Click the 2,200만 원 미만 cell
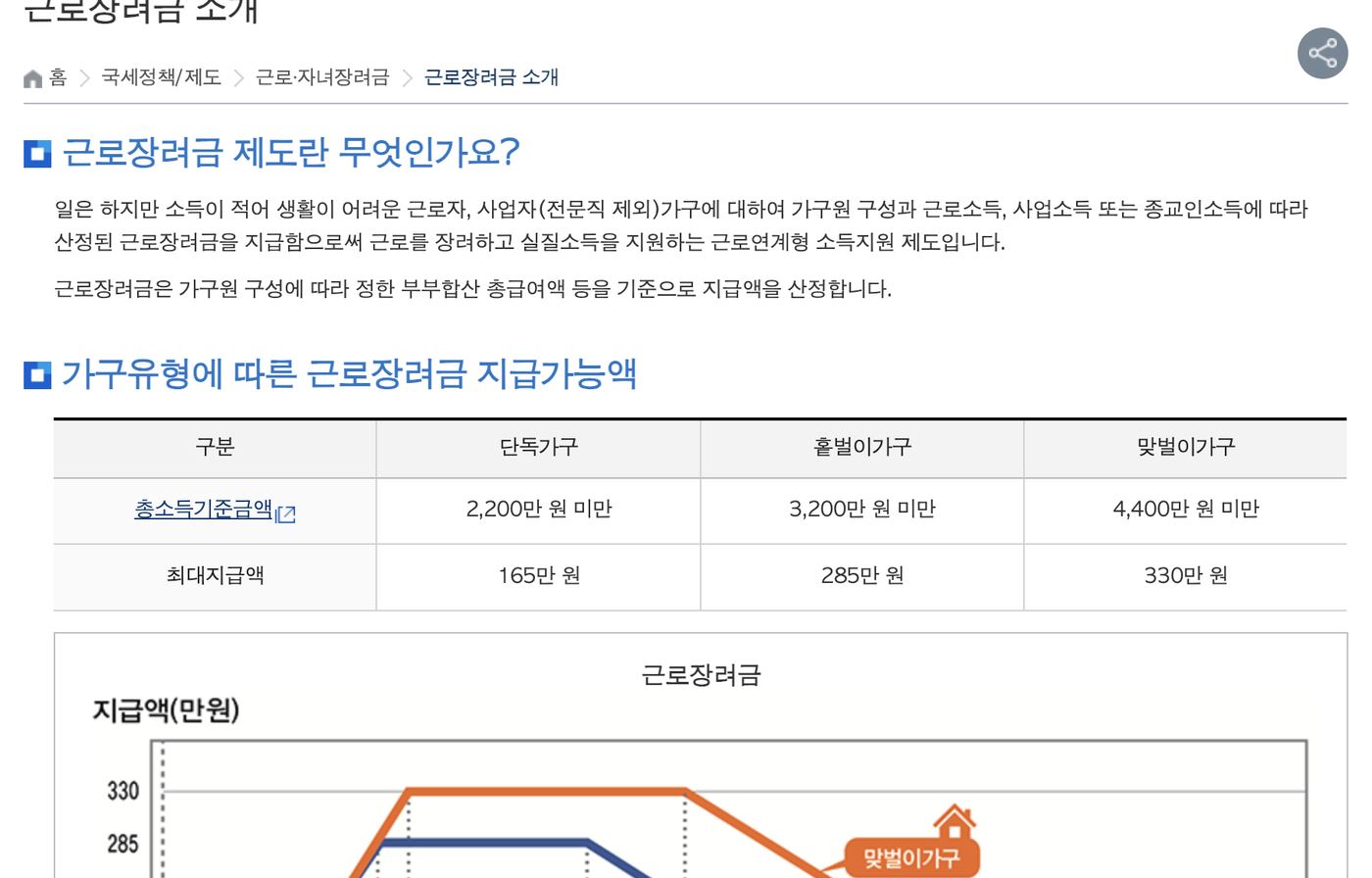 tap(539, 510)
